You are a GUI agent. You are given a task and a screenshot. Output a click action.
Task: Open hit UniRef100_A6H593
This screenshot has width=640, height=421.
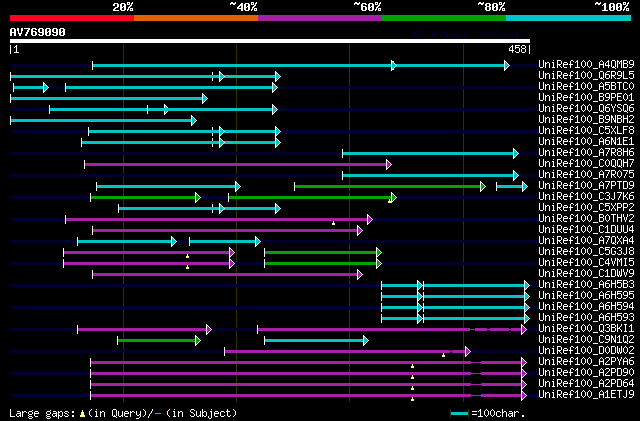(x=586, y=318)
